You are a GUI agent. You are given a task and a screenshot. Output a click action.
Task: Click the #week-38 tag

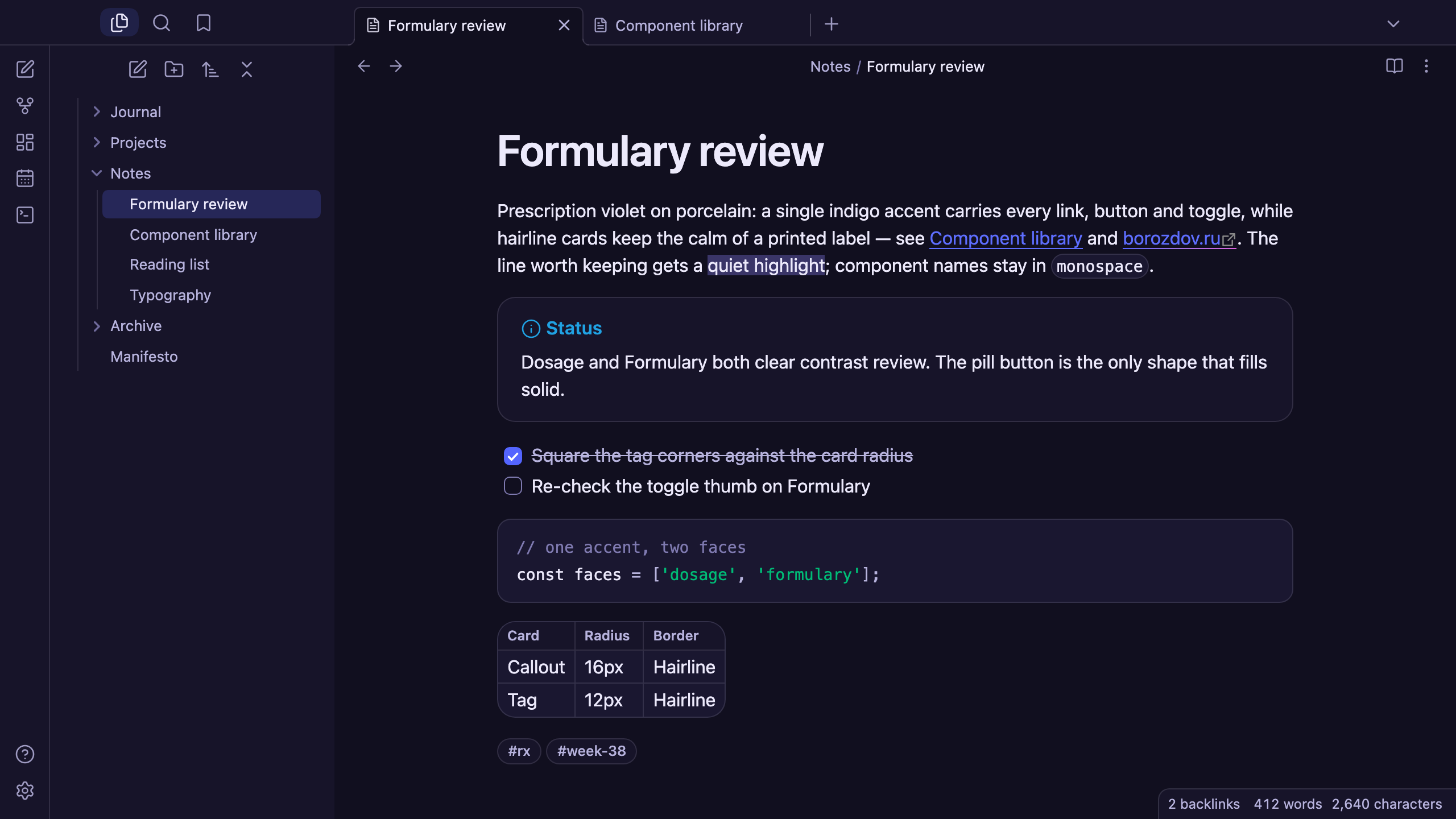pos(591,751)
